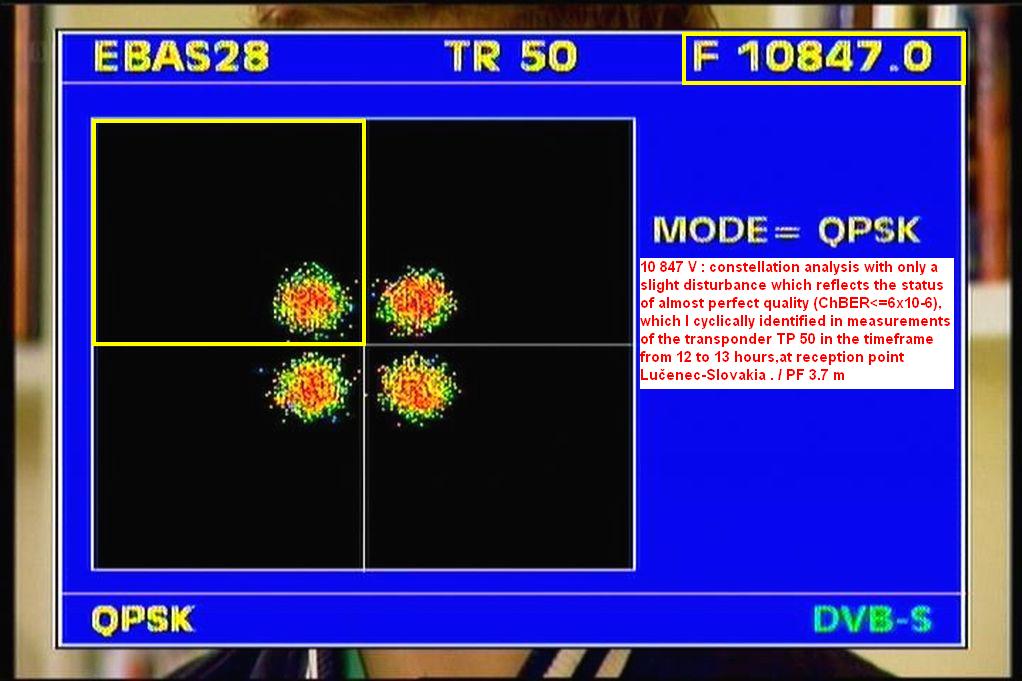Click the upper-right constellation point cluster
1022x681 pixels.
(x=413, y=297)
